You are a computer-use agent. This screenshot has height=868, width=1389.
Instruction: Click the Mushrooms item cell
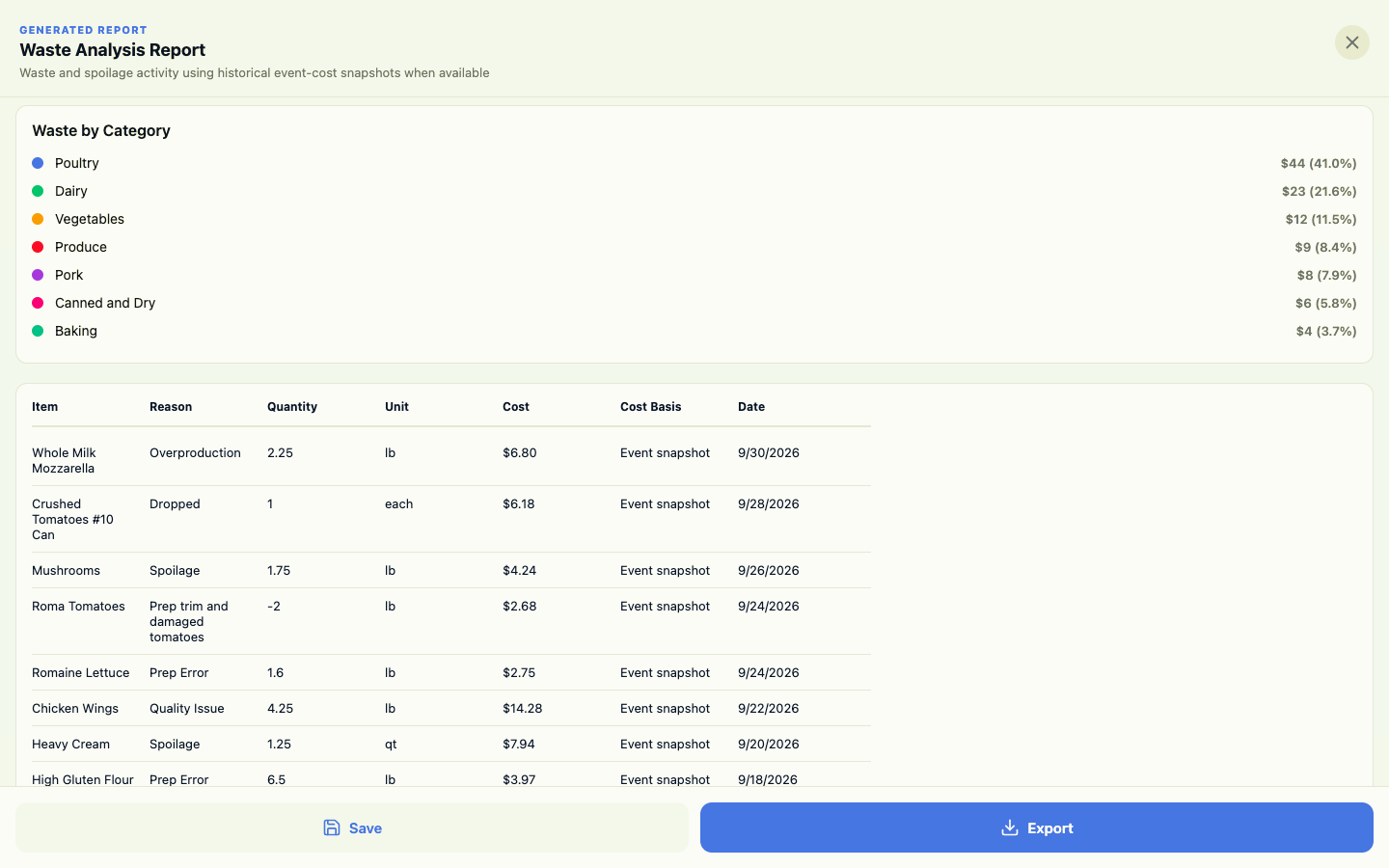(x=66, y=570)
